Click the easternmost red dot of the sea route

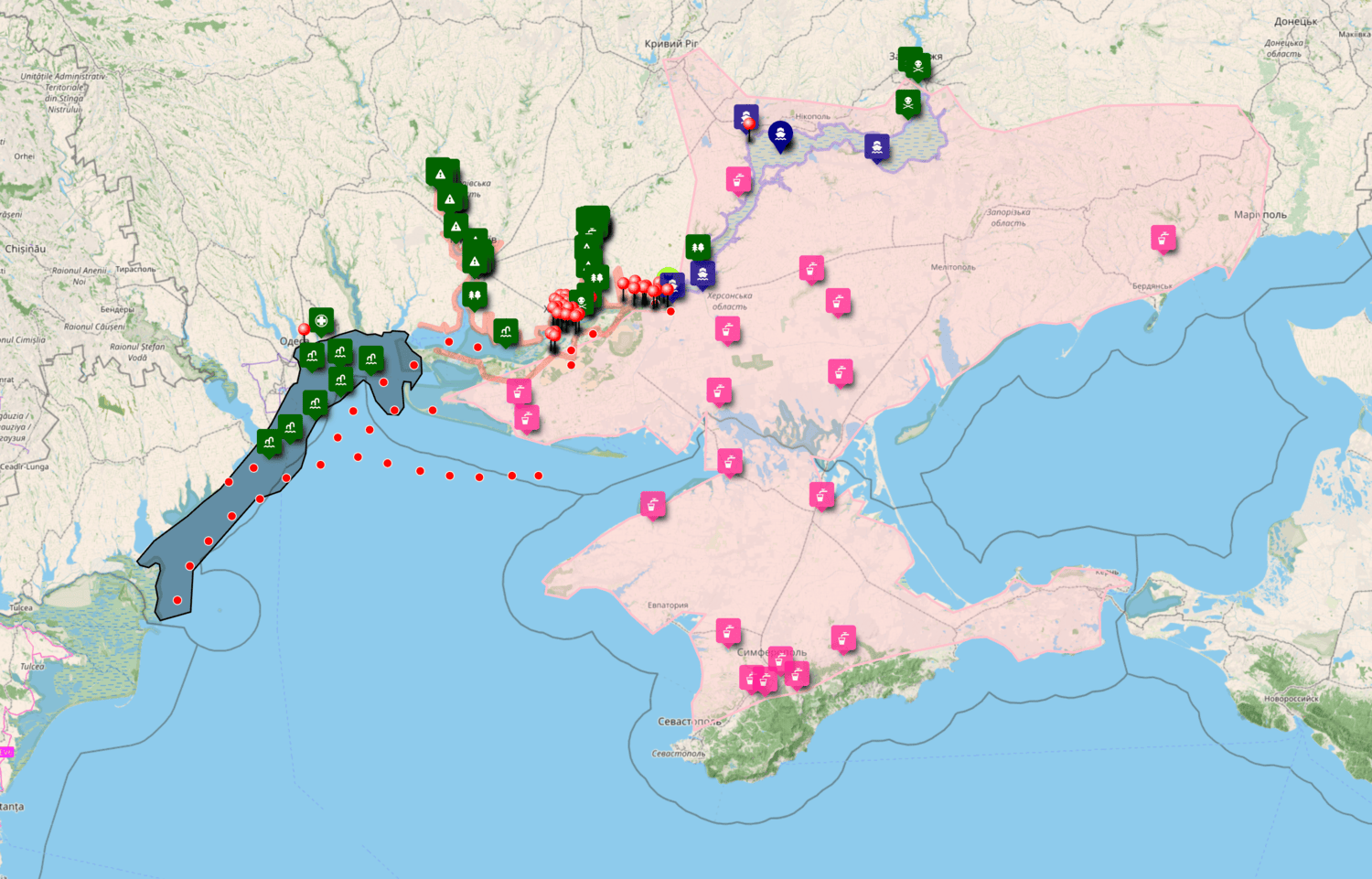[x=539, y=476]
